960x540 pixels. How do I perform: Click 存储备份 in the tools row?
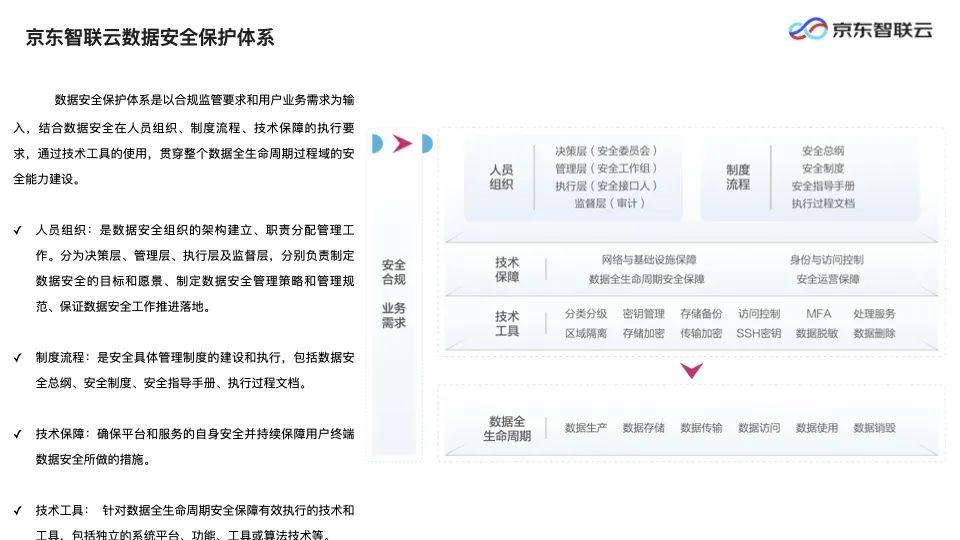click(x=701, y=314)
